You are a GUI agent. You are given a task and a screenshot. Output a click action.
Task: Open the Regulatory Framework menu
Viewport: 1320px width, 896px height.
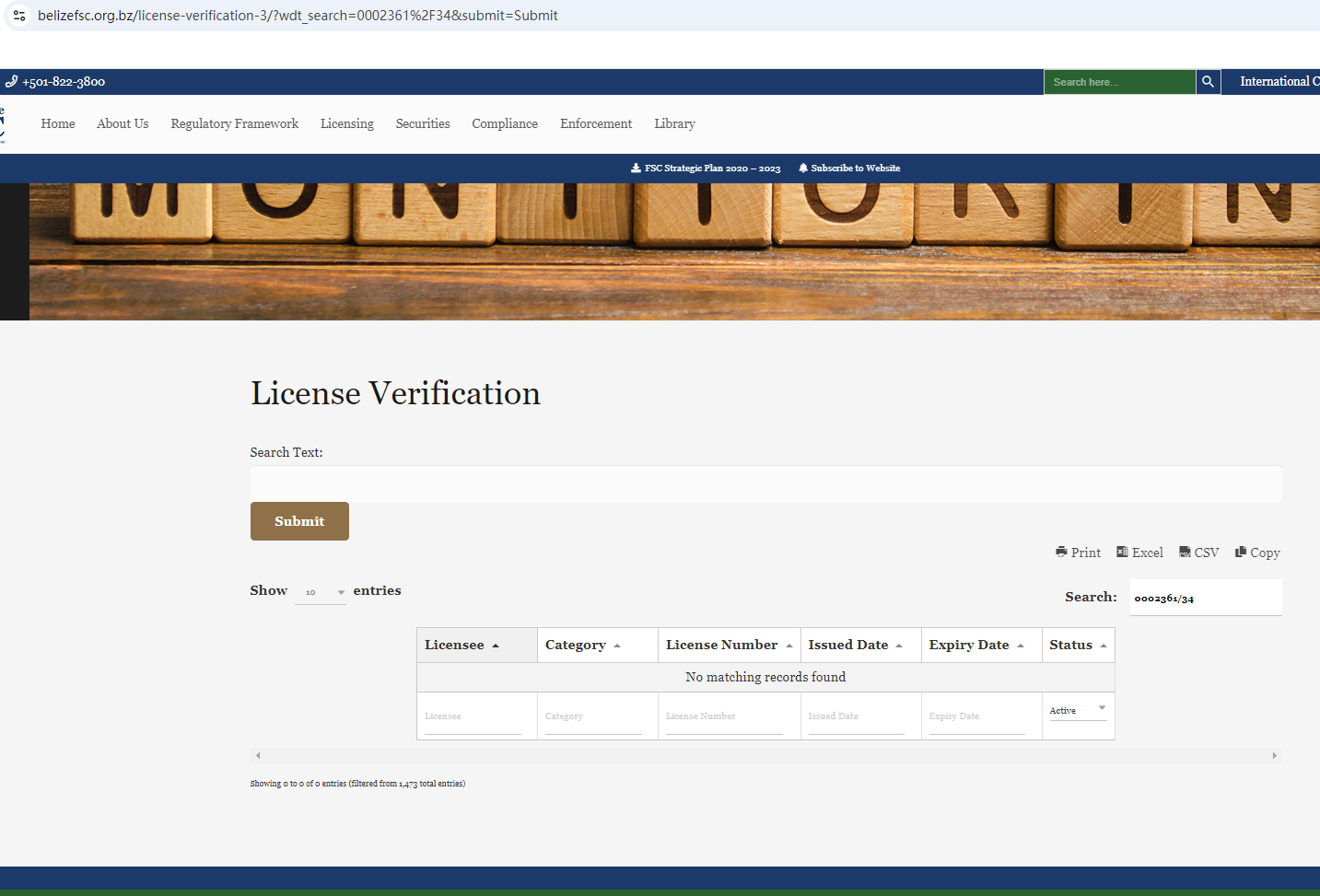click(235, 124)
